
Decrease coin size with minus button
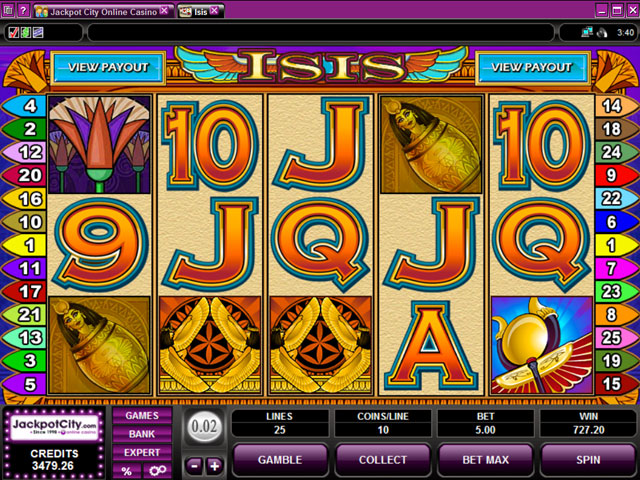[194, 465]
